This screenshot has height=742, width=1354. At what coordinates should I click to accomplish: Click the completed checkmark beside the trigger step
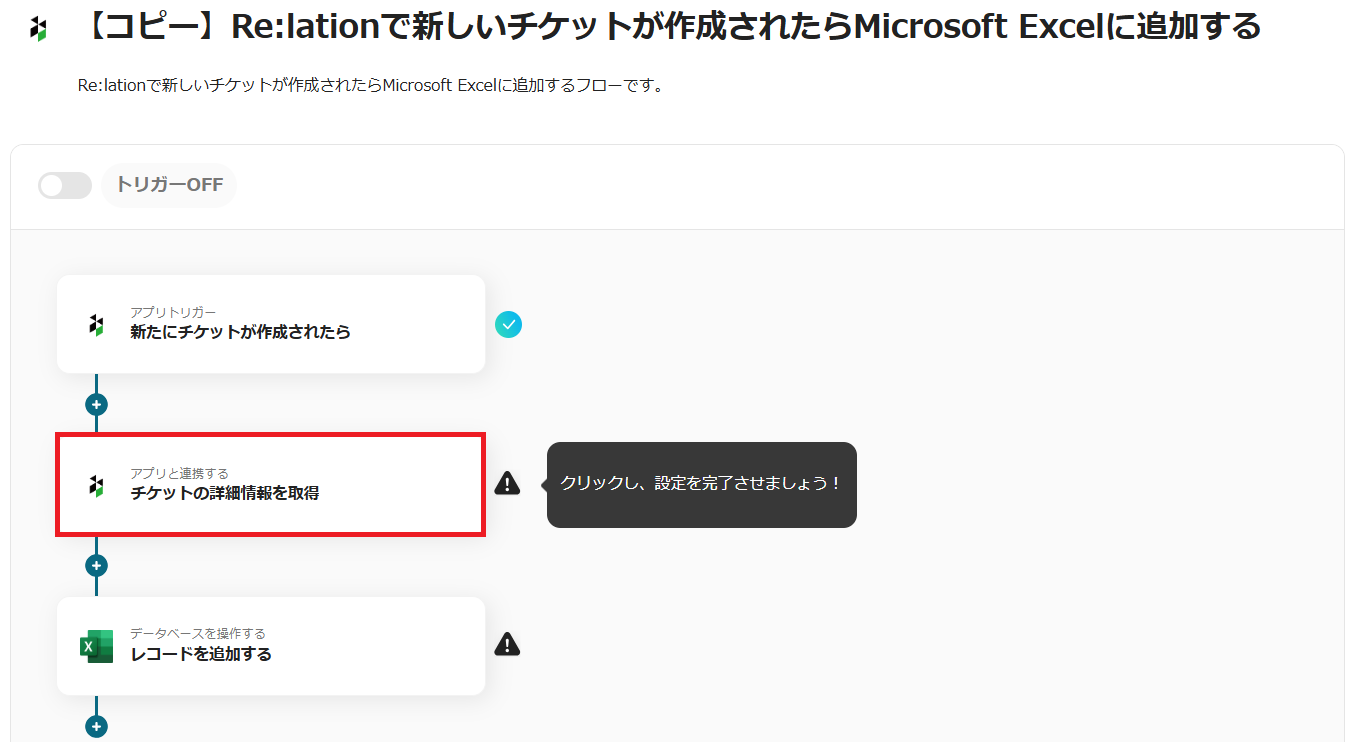pos(509,324)
